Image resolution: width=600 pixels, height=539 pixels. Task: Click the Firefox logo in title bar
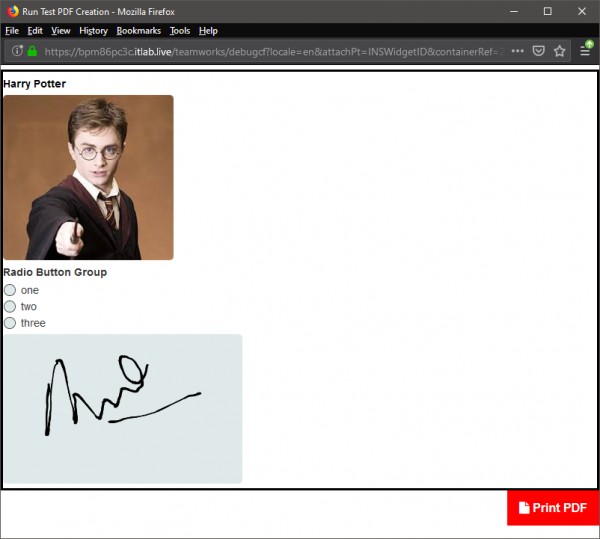pos(12,11)
